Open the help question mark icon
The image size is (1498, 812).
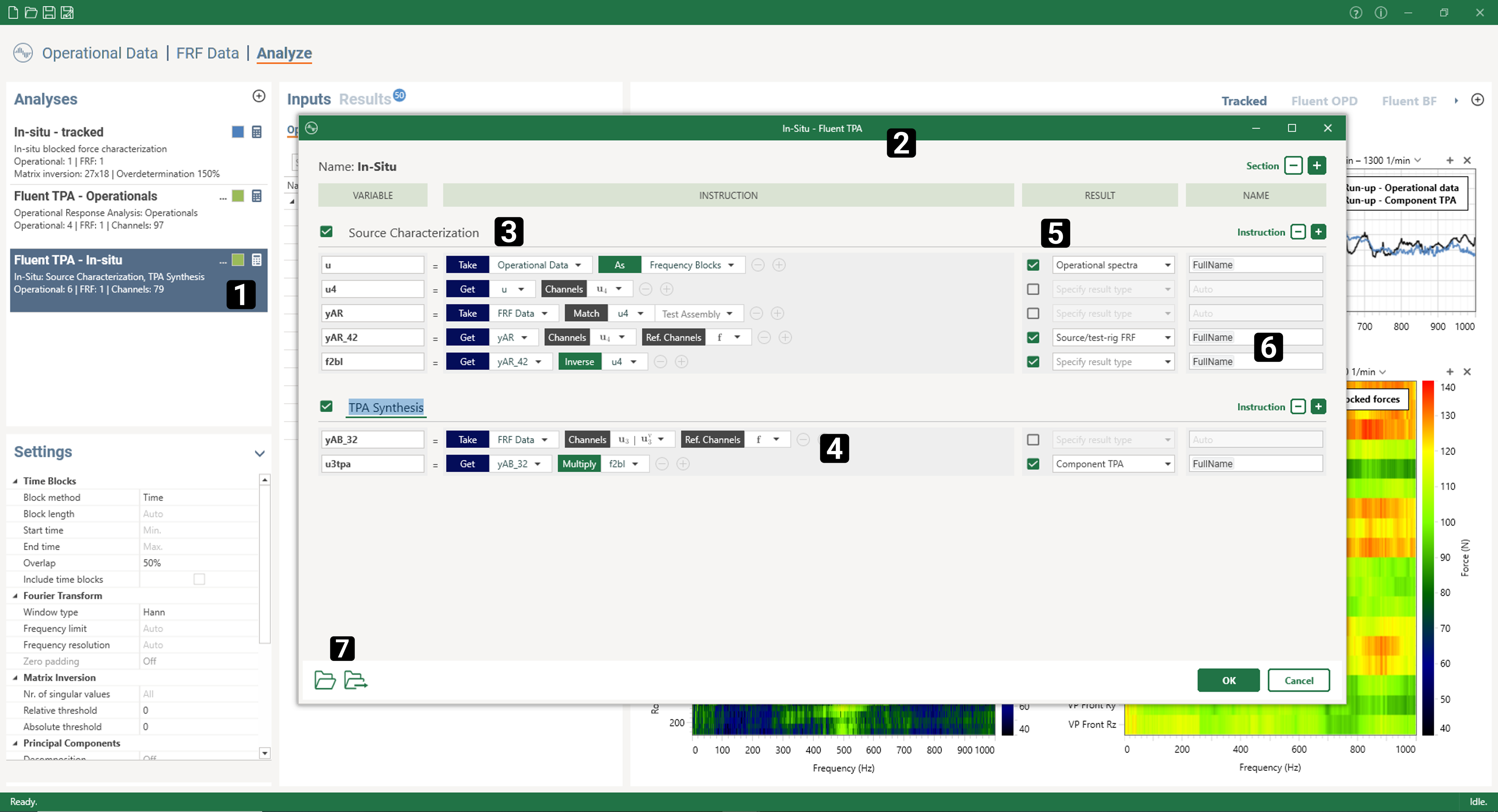tap(1355, 12)
